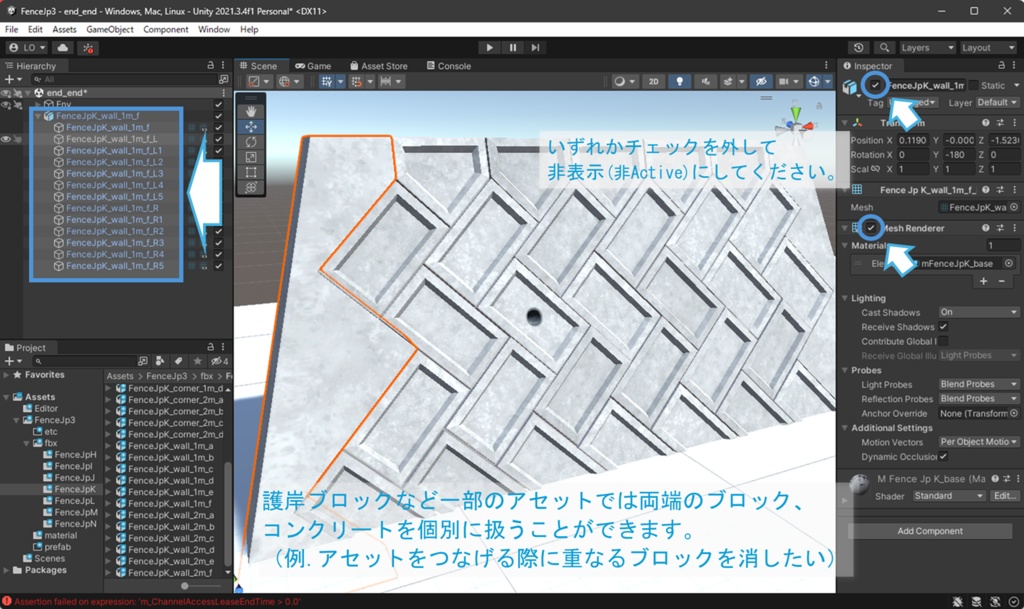The width and height of the screenshot is (1024, 609).
Task: Toggle 2D view mode button
Action: tap(653, 82)
